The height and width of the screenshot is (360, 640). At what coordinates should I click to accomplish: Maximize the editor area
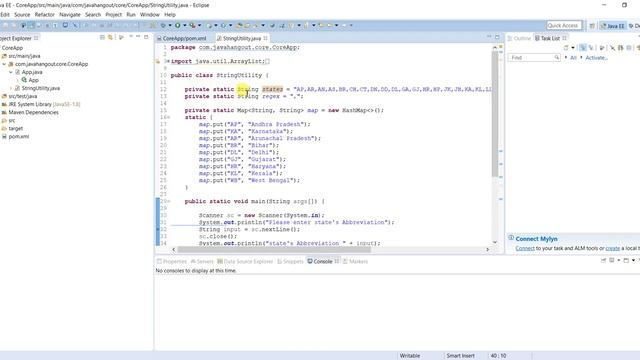497,37
